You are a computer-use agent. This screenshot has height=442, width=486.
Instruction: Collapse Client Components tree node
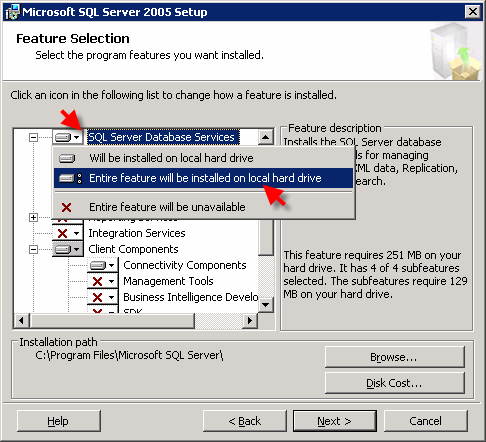coord(33,249)
